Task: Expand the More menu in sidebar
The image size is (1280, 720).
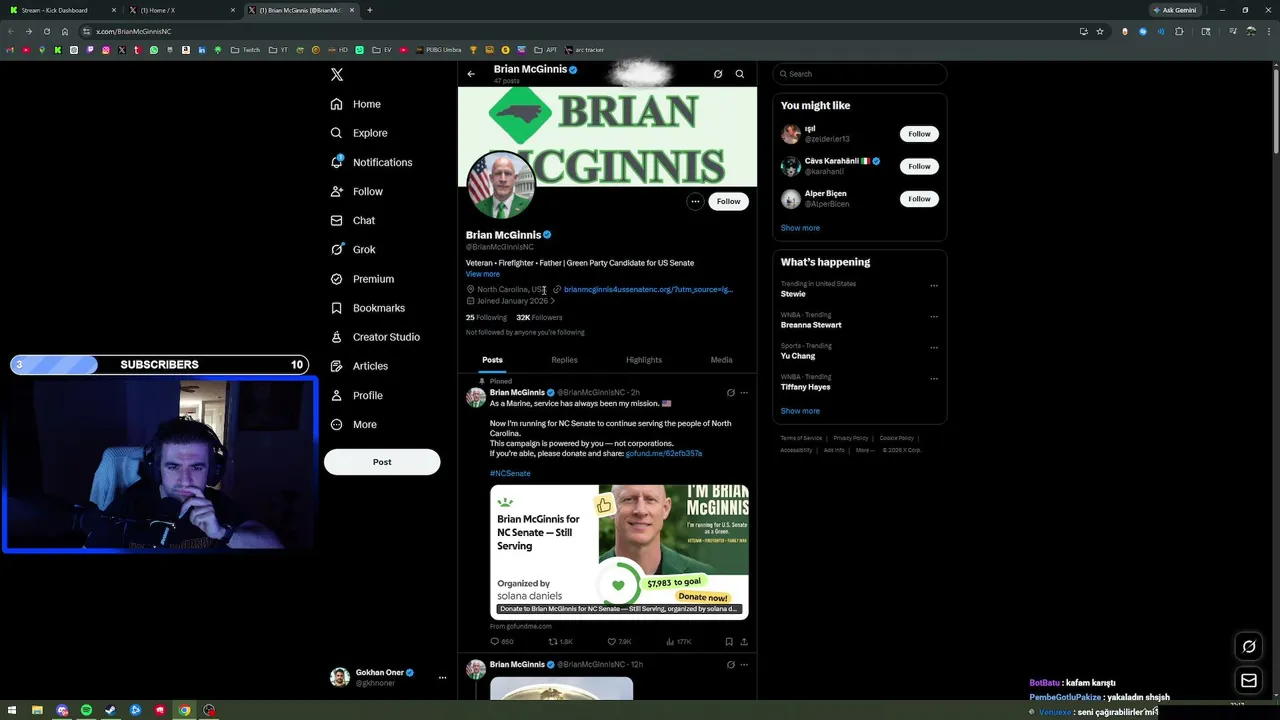Action: point(354,424)
